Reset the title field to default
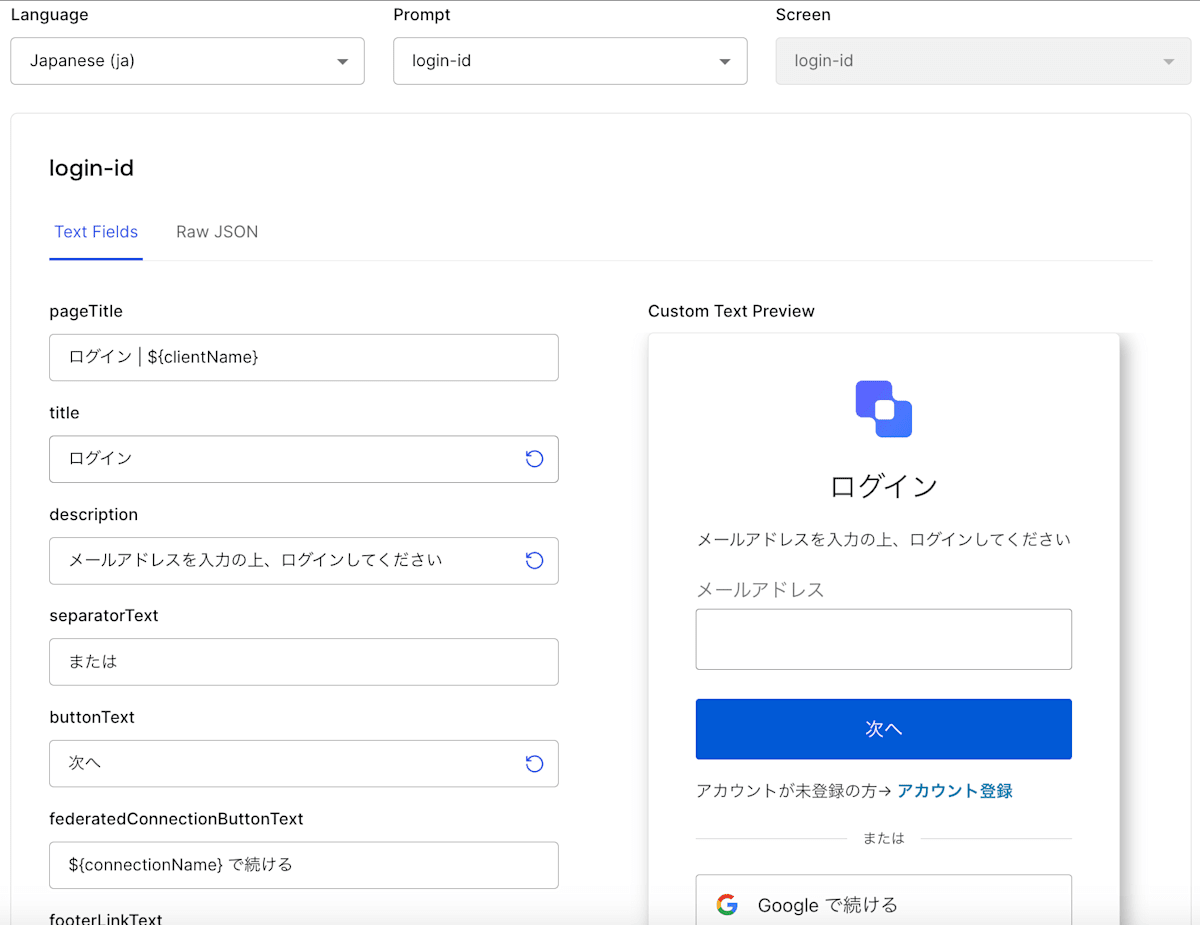Viewport: 1200px width, 925px height. (534, 459)
